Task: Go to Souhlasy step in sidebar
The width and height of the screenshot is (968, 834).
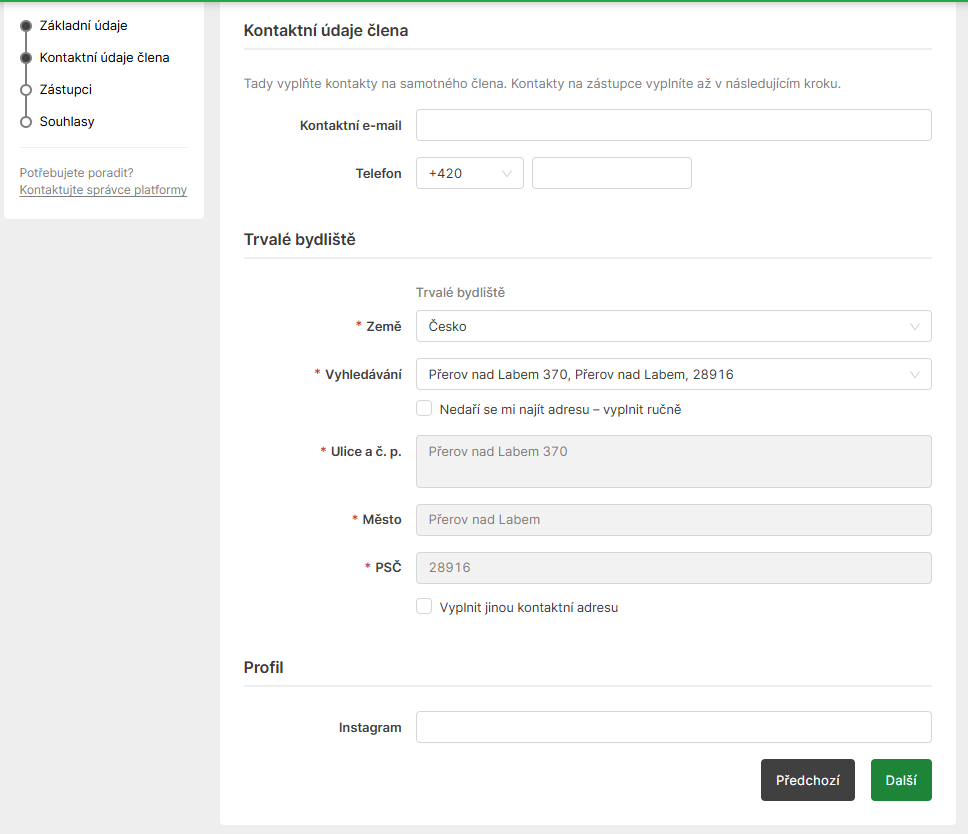Action: [67, 122]
